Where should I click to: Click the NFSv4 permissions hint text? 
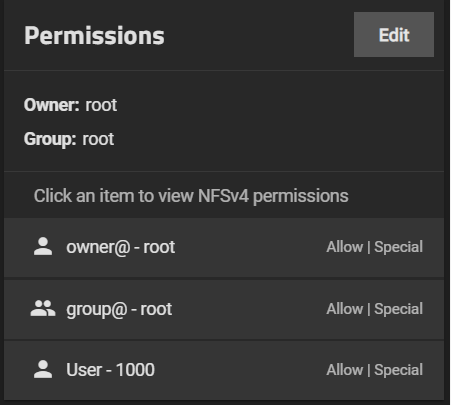tap(191, 196)
